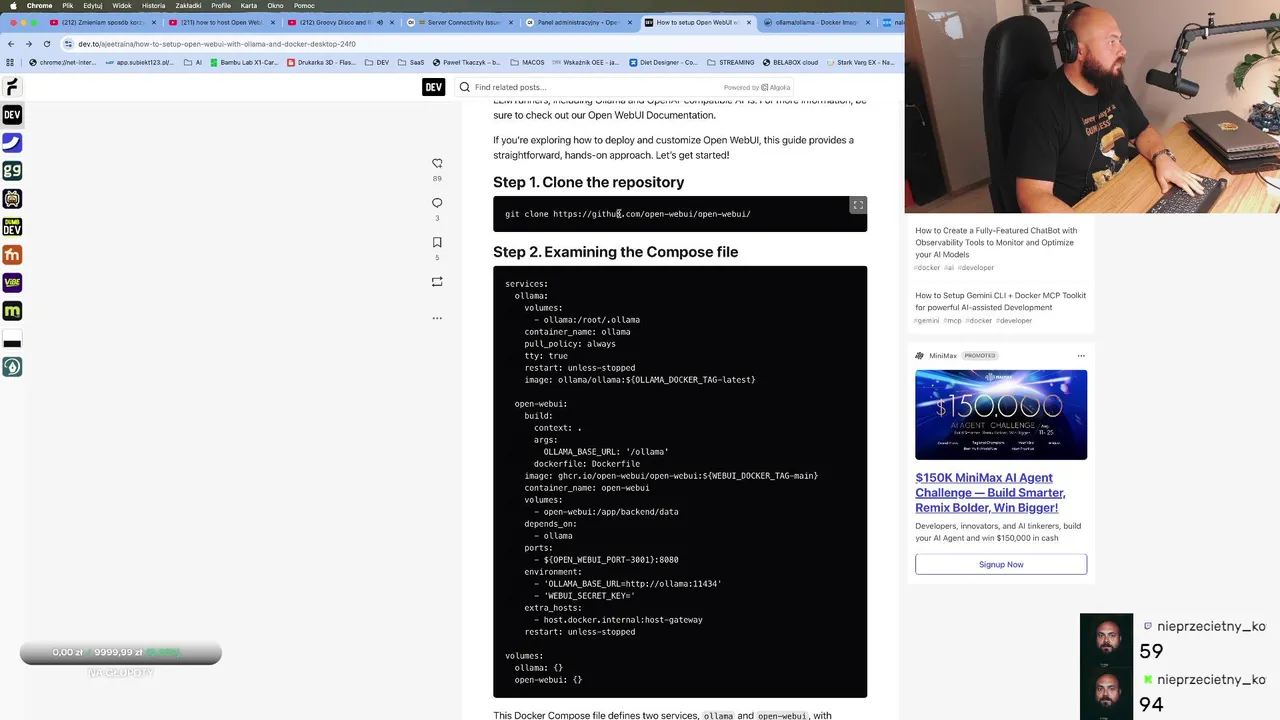The height and width of the screenshot is (720, 1280).
Task: Open the Chrome application menu
Action: coord(39,6)
